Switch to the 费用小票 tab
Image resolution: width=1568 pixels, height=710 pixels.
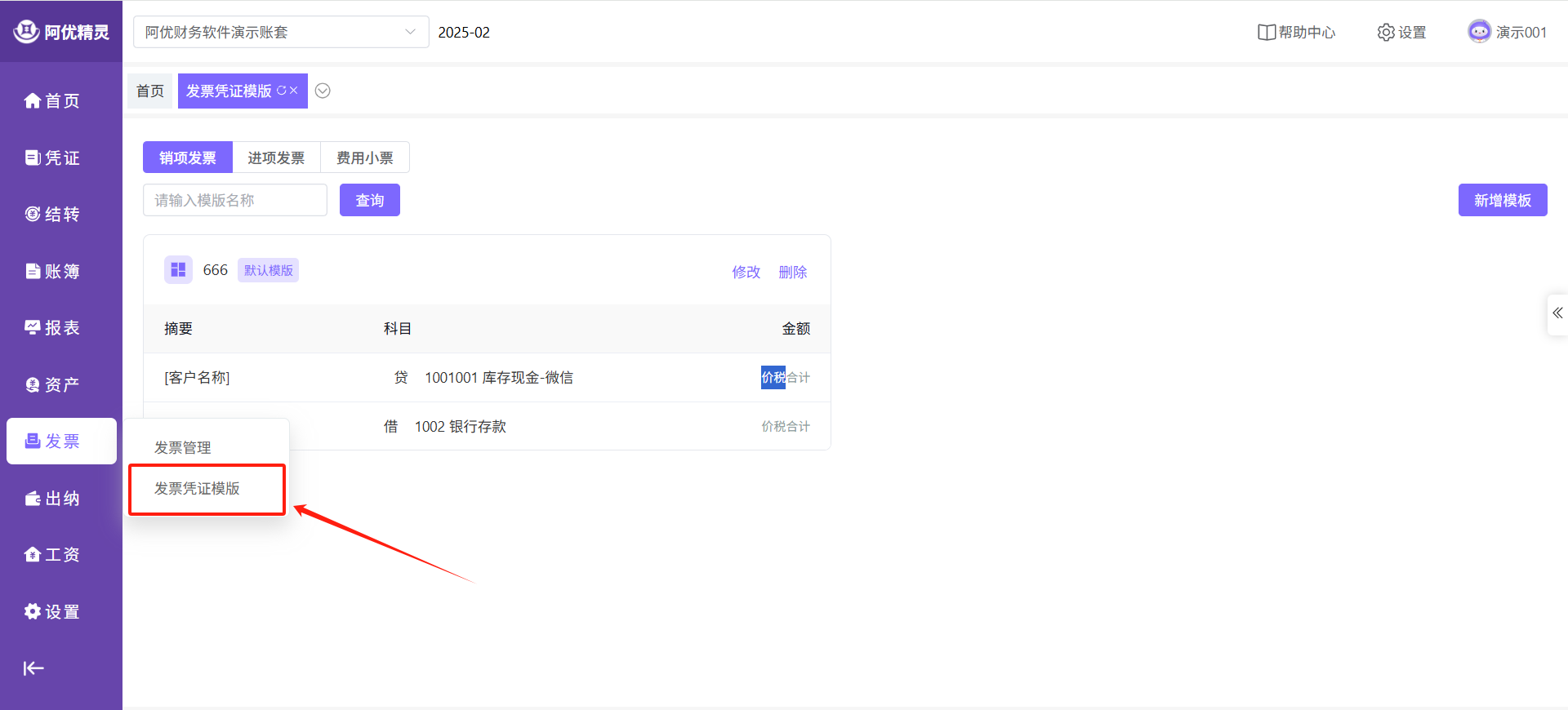coord(364,158)
